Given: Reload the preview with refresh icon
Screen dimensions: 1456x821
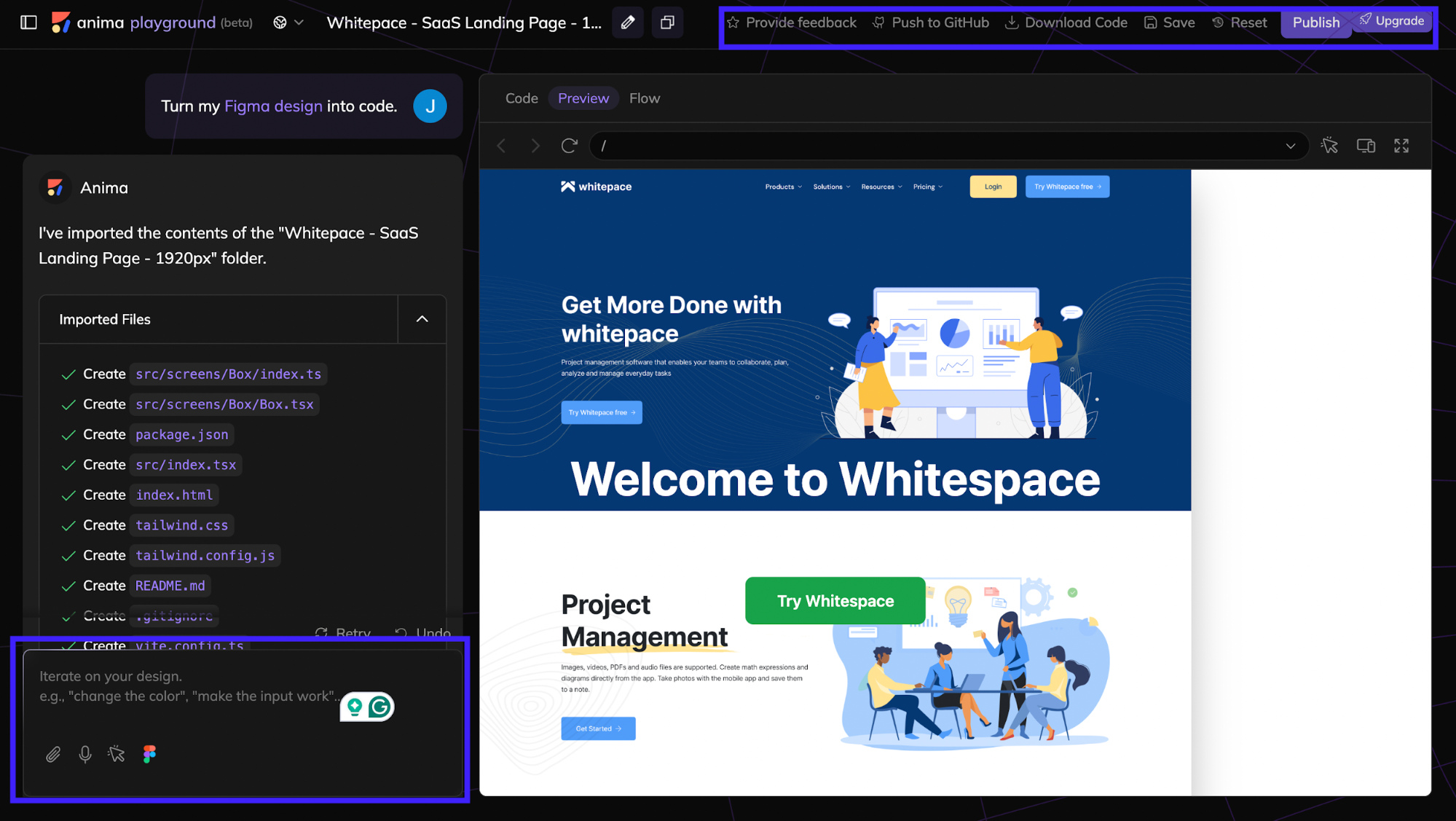Looking at the screenshot, I should [569, 146].
